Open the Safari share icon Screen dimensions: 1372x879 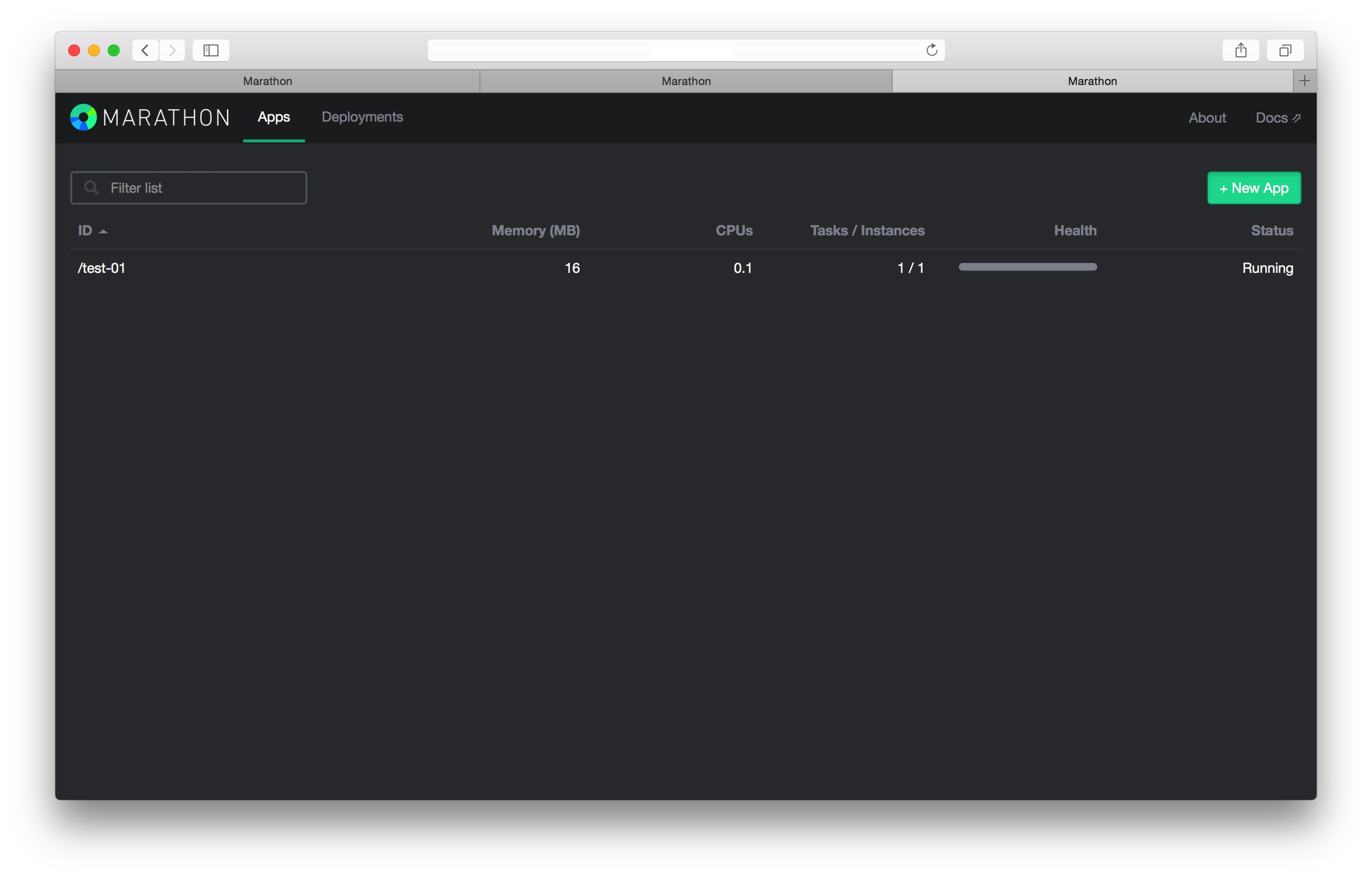pyautogui.click(x=1240, y=50)
